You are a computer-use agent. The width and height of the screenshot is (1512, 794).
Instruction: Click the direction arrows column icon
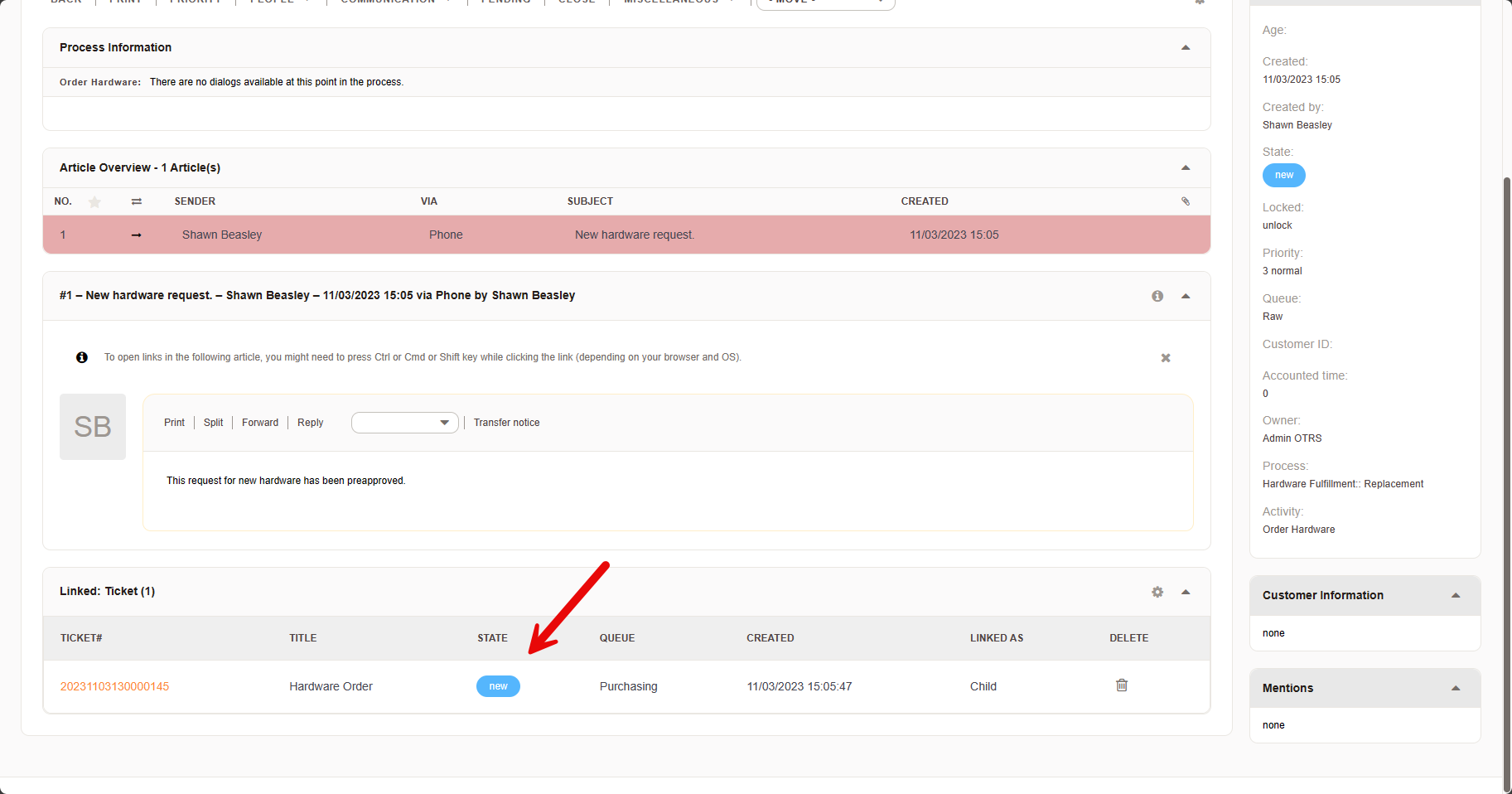137,201
